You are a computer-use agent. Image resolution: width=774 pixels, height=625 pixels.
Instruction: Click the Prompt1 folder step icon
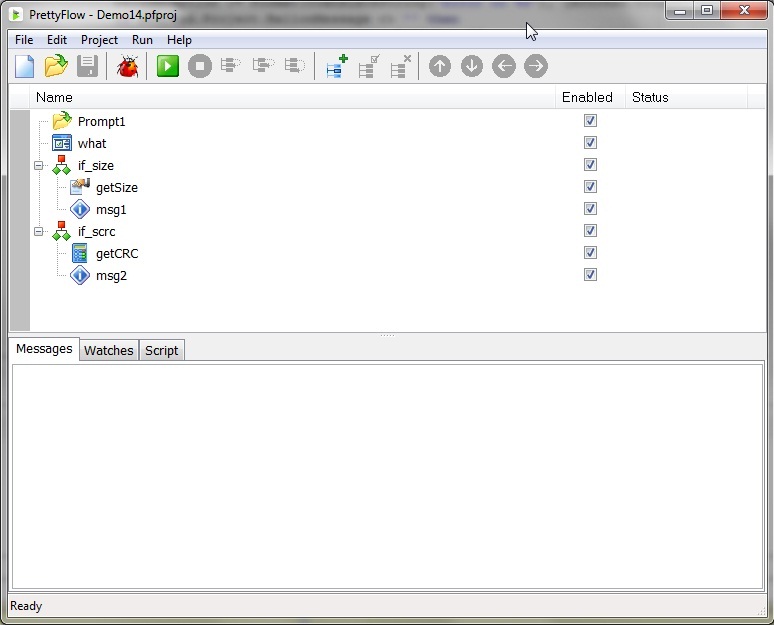[x=62, y=120]
